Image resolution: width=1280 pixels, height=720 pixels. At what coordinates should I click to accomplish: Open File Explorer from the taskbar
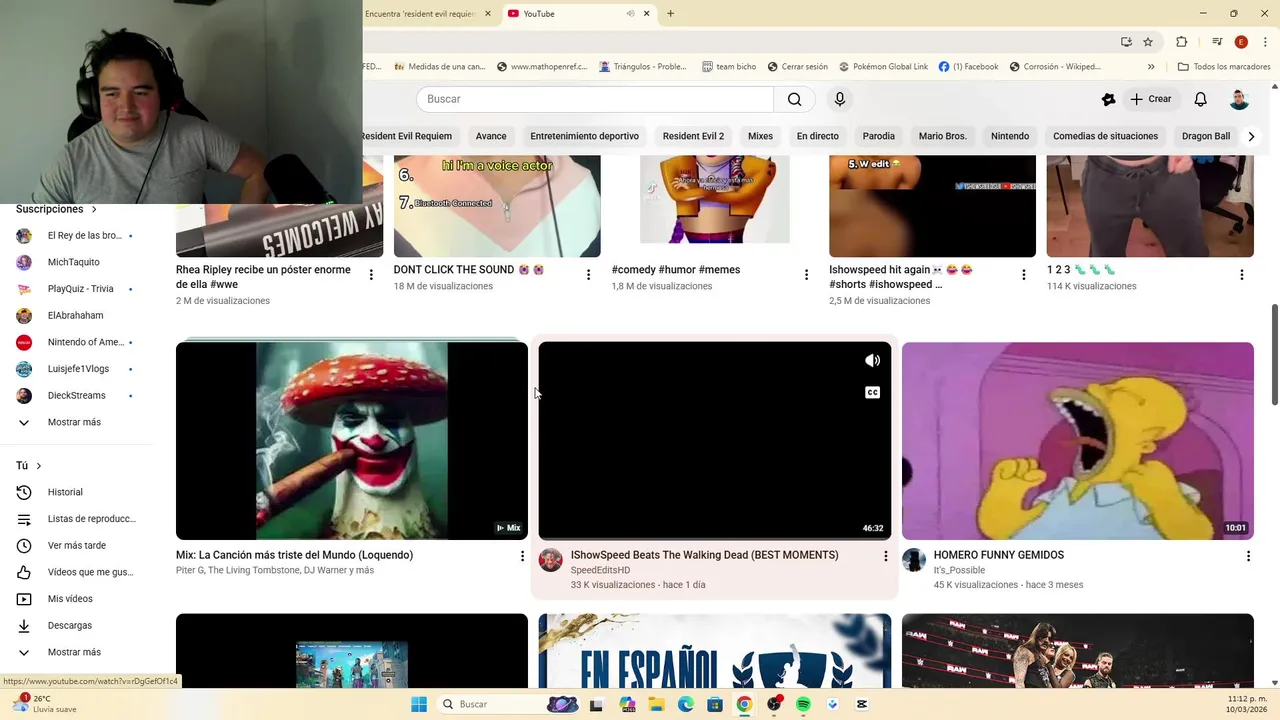(656, 704)
